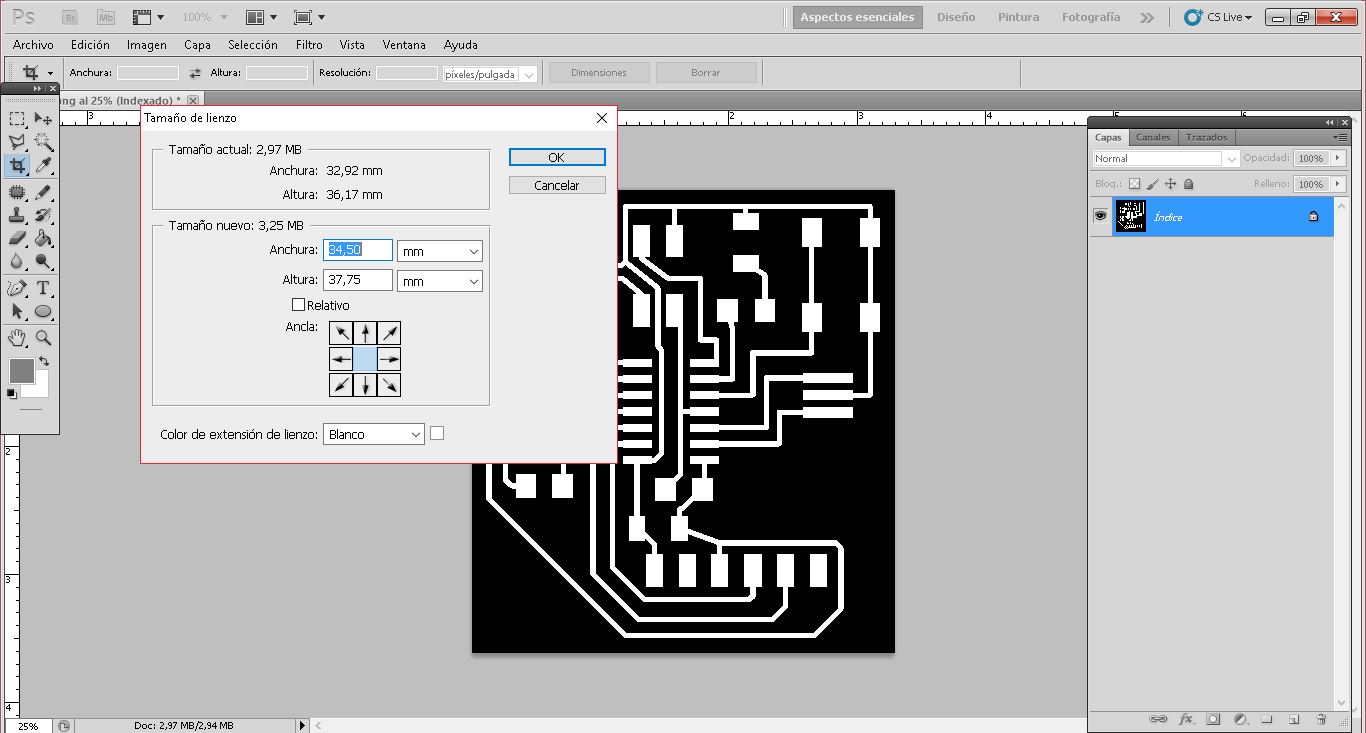Set anchor to bottom-right arrow
1366x733 pixels.
click(x=389, y=385)
